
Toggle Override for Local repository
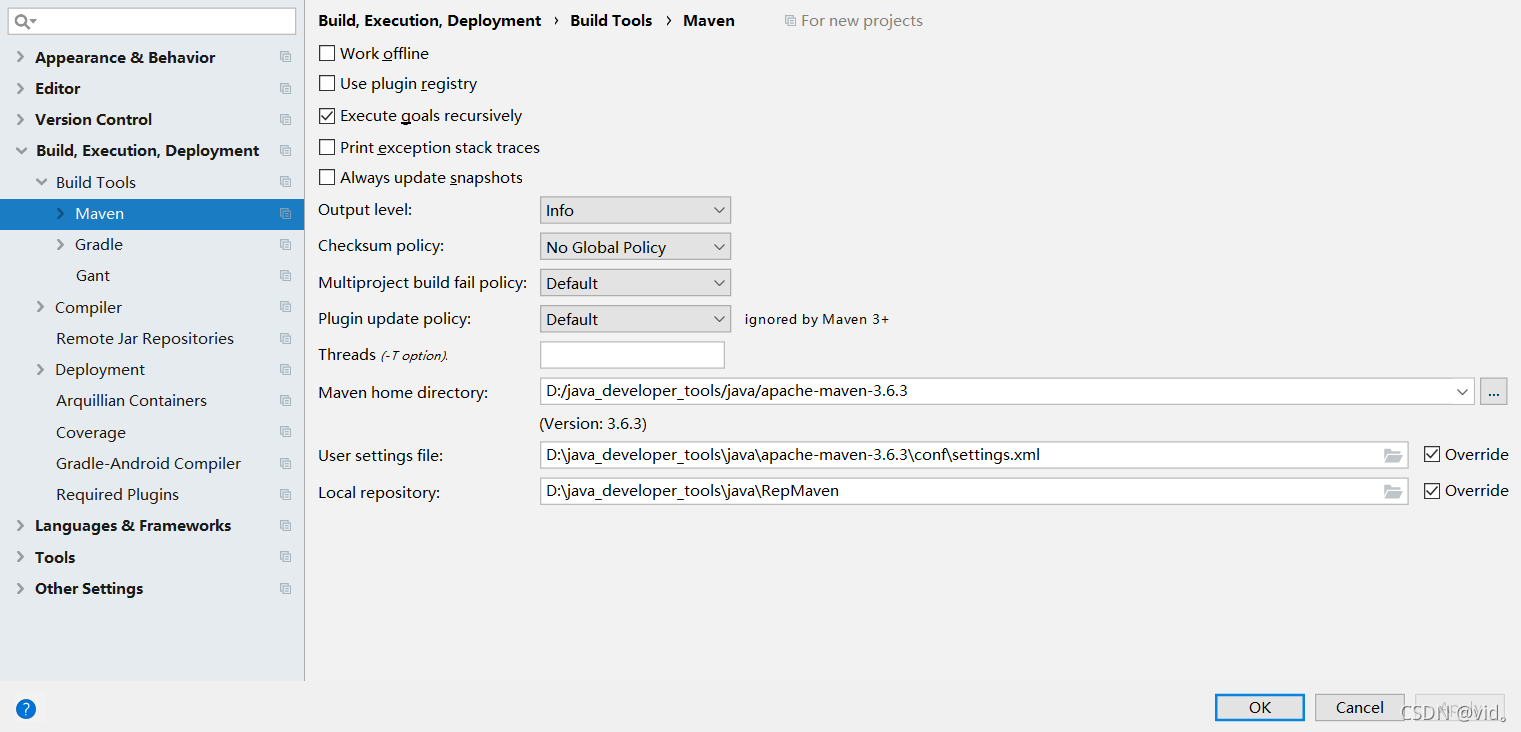1432,490
